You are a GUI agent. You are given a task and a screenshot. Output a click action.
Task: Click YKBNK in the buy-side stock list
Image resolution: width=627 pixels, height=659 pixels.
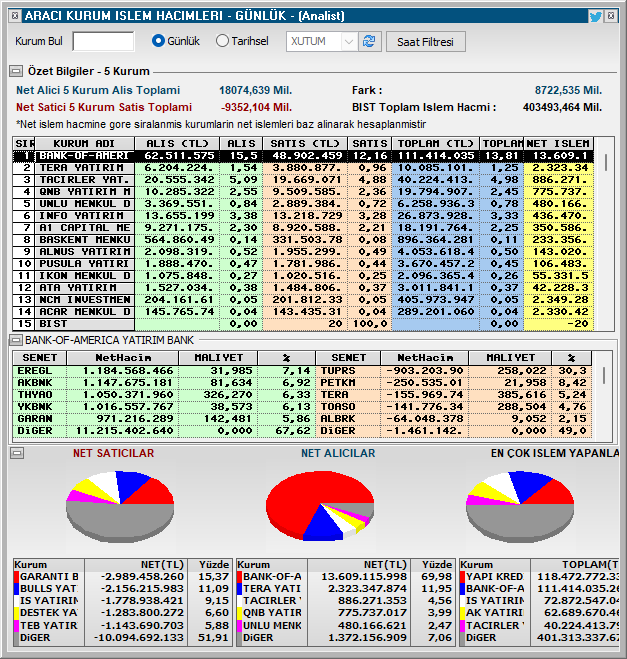pos(35,407)
